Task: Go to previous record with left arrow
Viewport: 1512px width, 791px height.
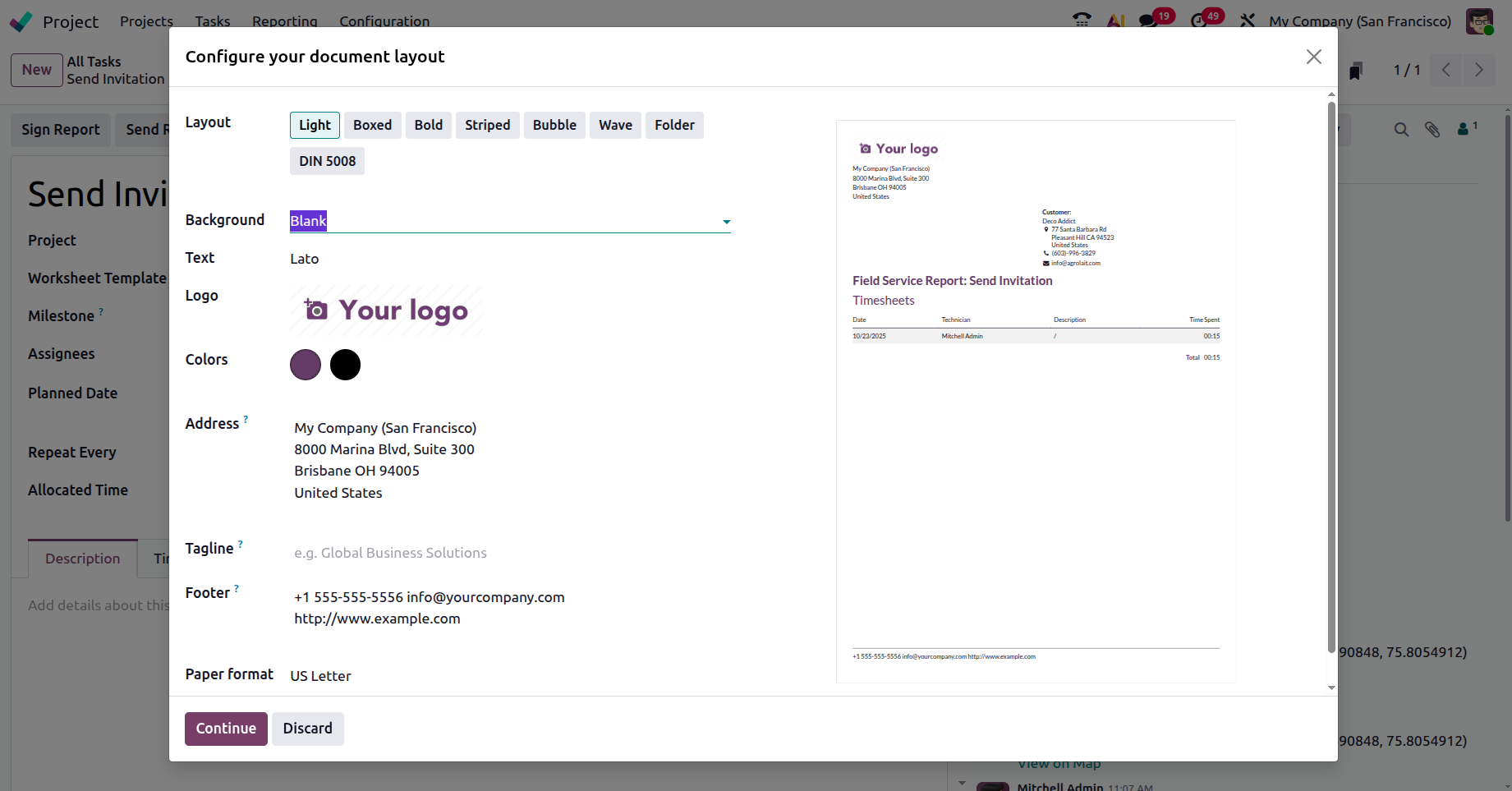Action: tap(1446, 70)
